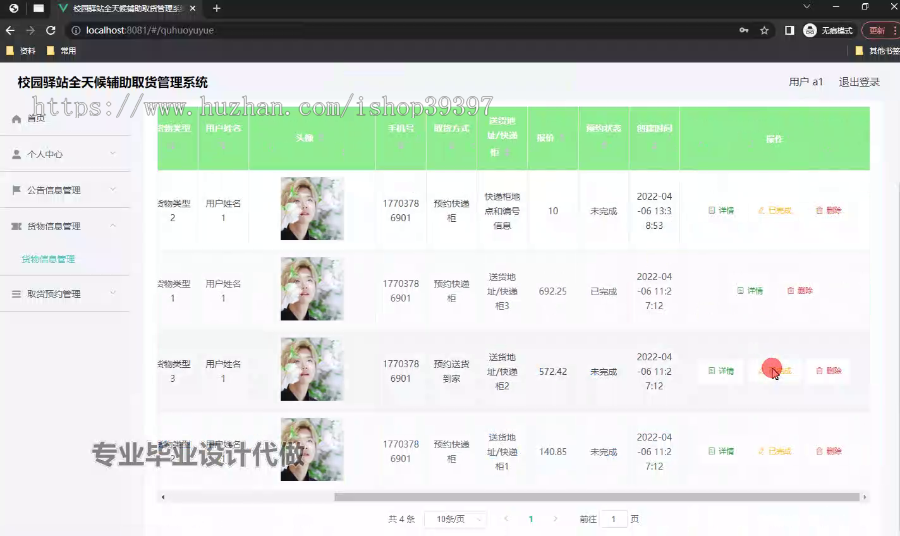Image resolution: width=900 pixels, height=536 pixels.
Task: View site information icon beside localhost URL
Action: (x=75, y=30)
